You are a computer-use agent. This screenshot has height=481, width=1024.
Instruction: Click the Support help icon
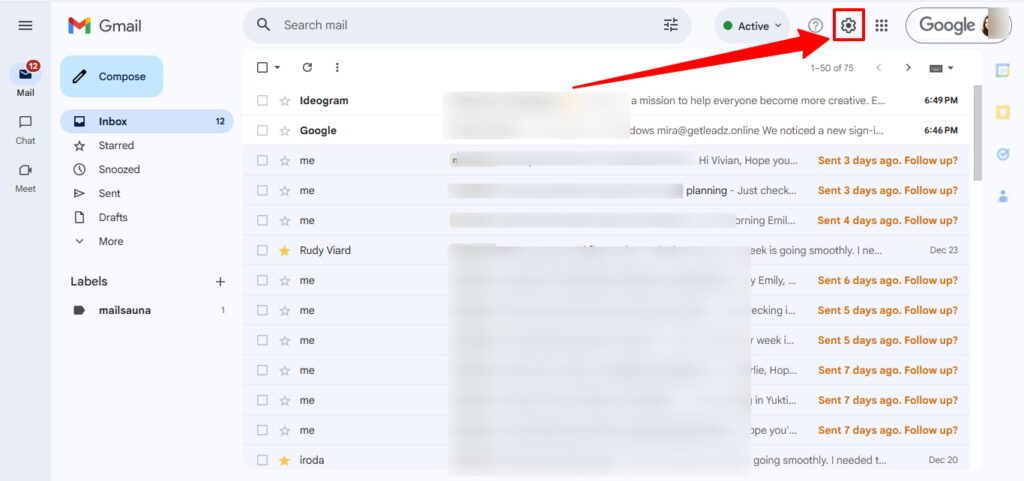pos(815,26)
